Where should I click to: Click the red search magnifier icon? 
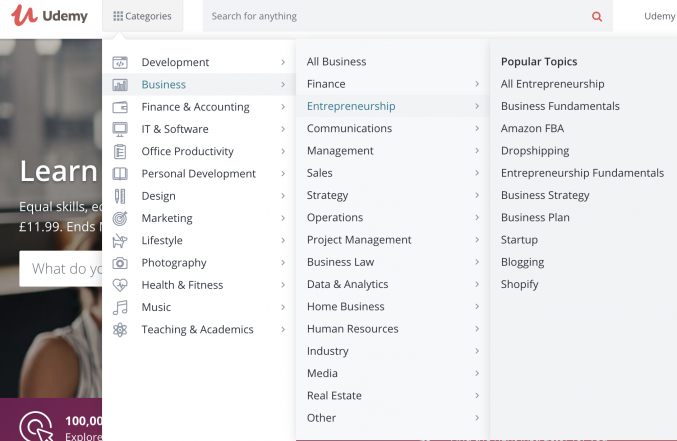597,16
